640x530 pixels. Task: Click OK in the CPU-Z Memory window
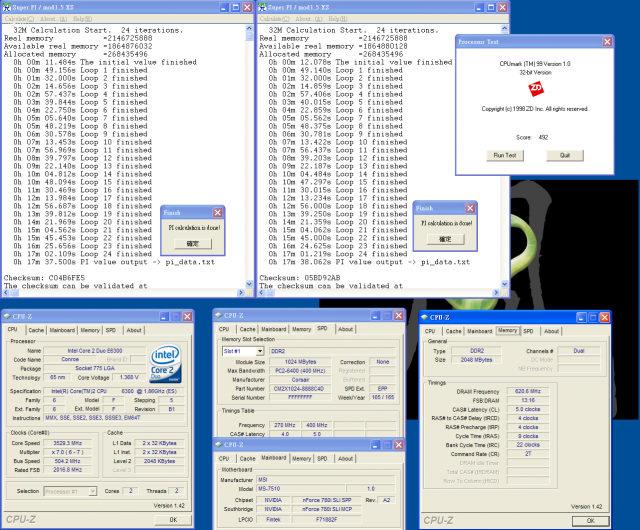point(591,521)
